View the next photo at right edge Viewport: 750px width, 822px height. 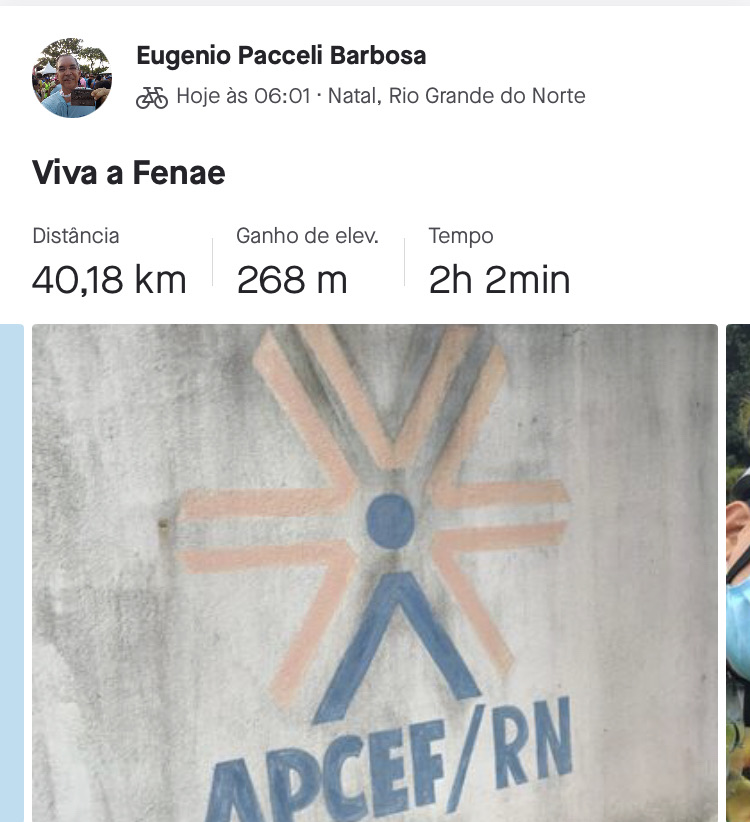[x=738, y=573]
